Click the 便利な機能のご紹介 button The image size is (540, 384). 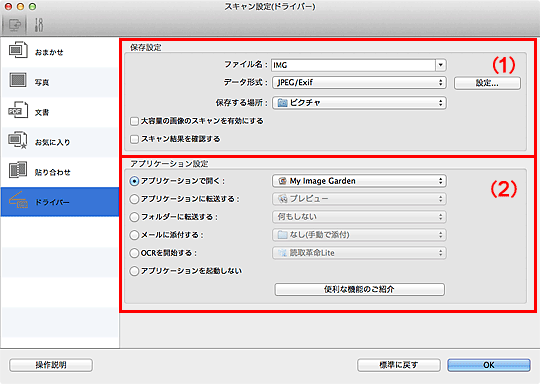pyautogui.click(x=359, y=289)
